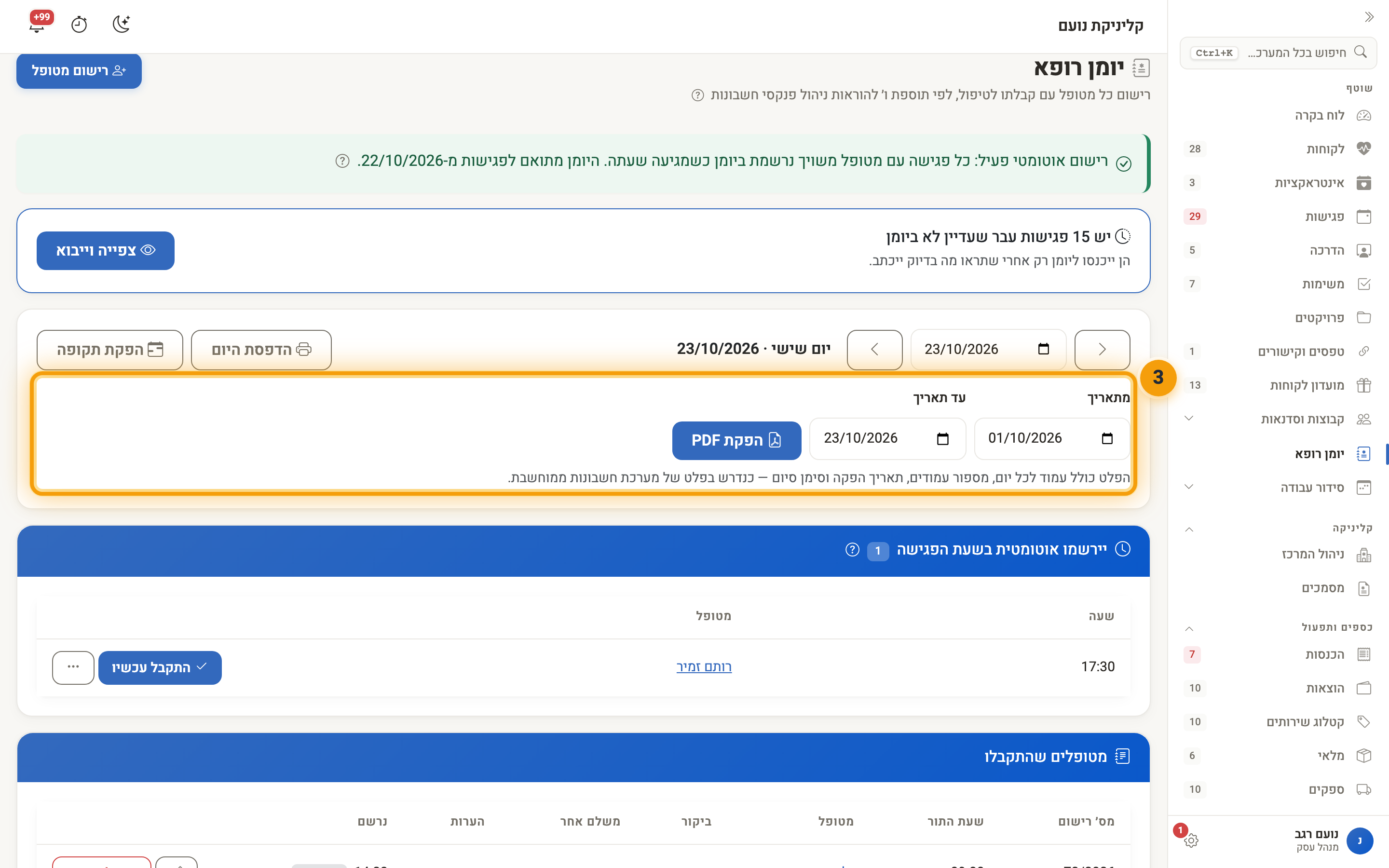Collapse the קליניקה section chevron
This screenshot has height=868, width=1389.
(1189, 529)
